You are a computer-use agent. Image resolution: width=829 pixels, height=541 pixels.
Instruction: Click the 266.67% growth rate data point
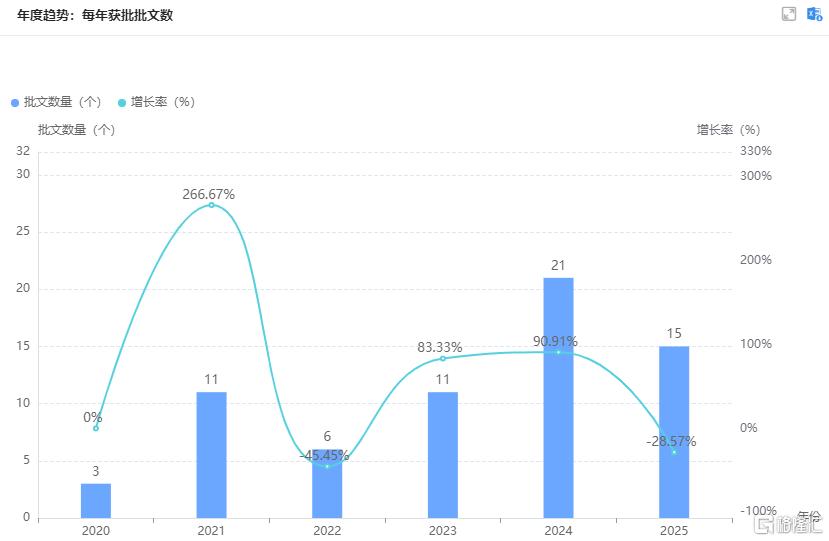click(211, 205)
